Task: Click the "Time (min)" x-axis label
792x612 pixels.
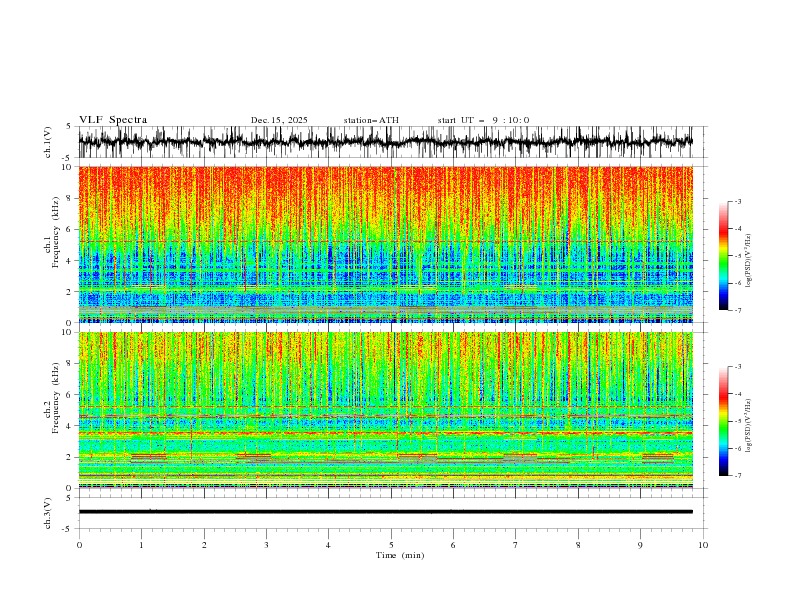Action: pos(400,555)
